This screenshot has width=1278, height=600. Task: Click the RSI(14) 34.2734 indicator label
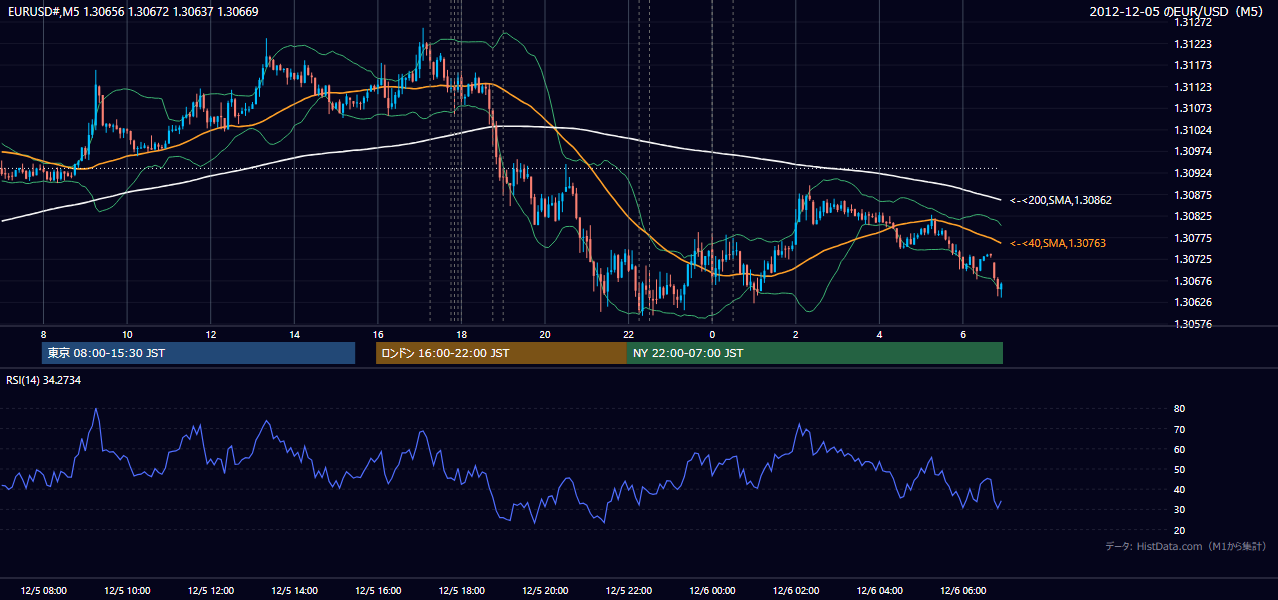(x=44, y=380)
